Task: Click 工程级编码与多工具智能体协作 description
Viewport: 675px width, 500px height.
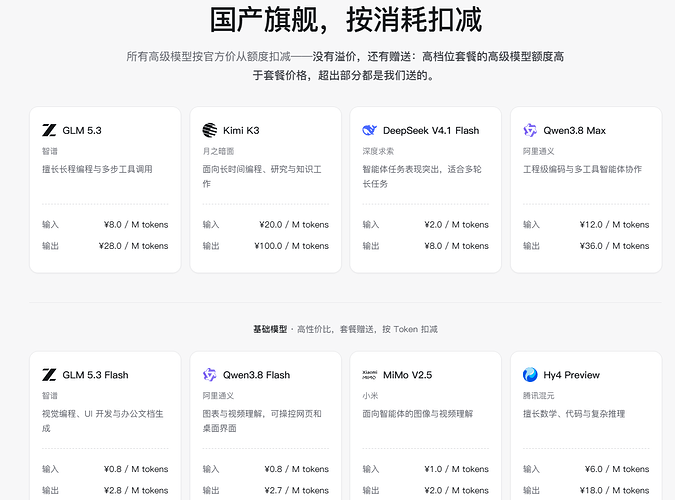Action: (582, 169)
